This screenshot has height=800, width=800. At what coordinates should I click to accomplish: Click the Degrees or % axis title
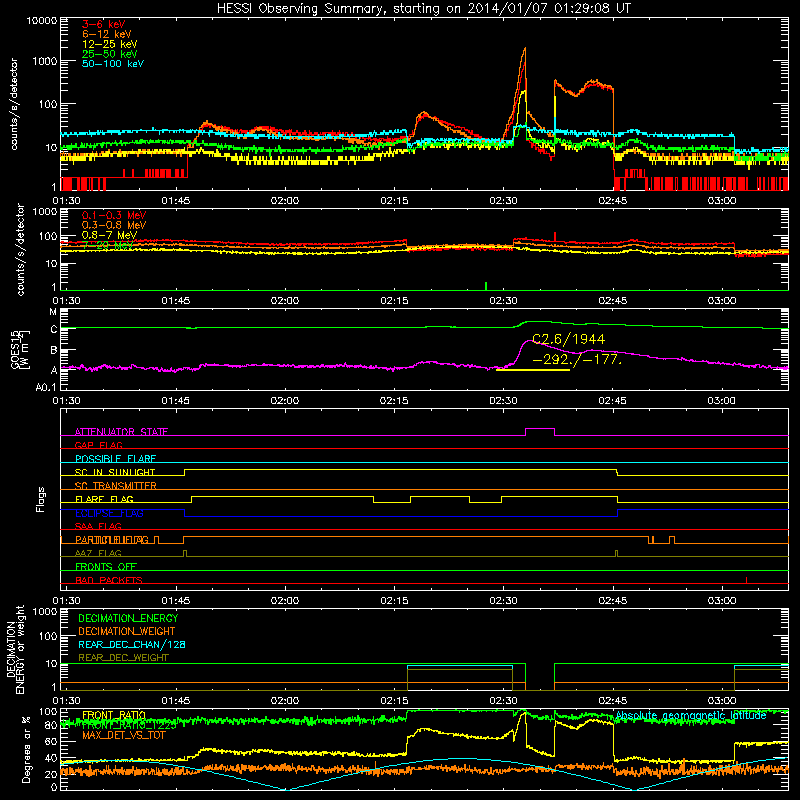26,749
